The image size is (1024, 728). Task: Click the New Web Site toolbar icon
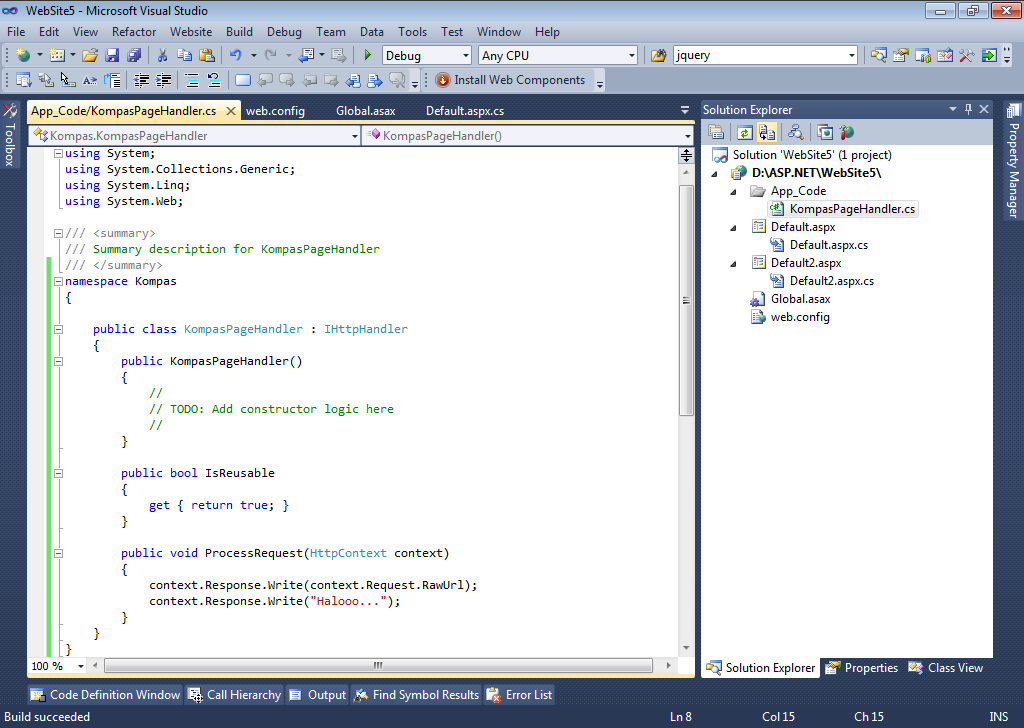(23, 55)
